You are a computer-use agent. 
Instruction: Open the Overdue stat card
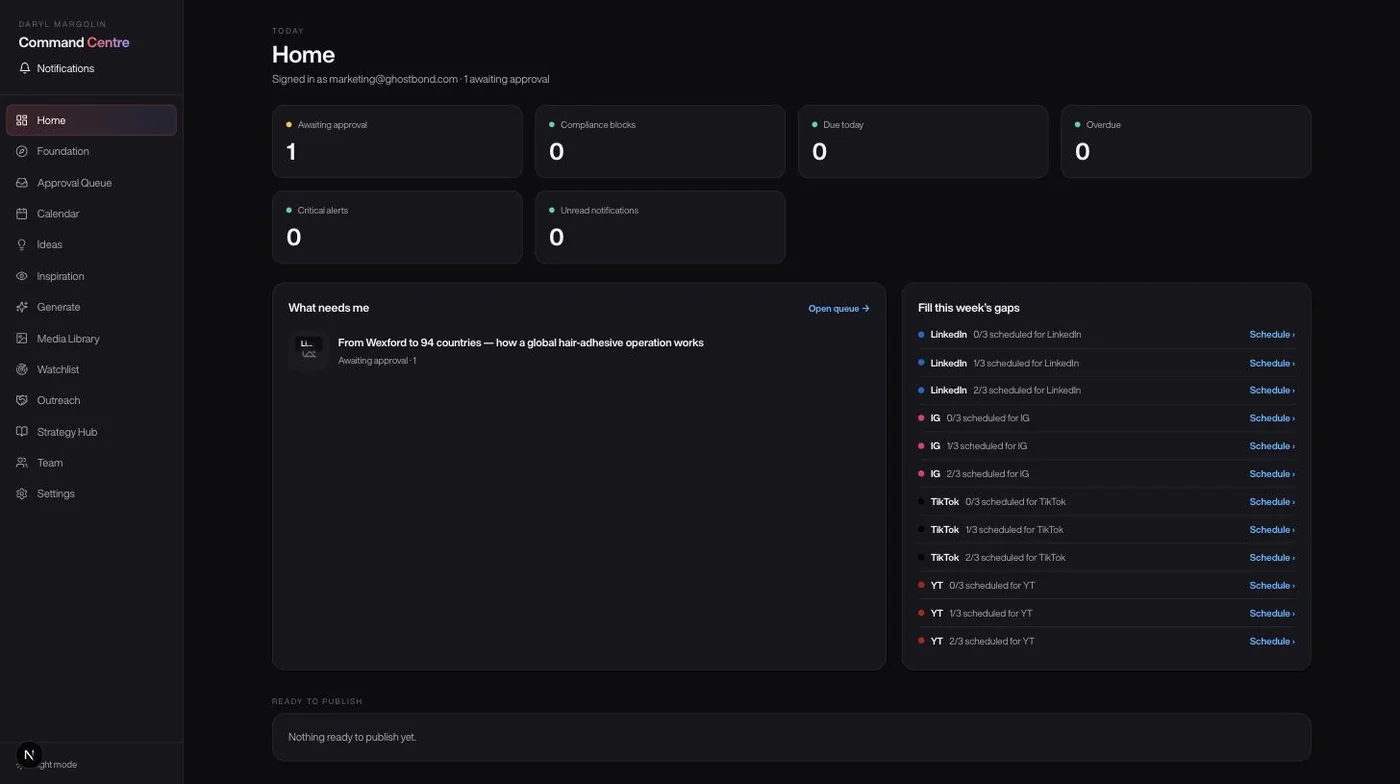click(x=1186, y=142)
